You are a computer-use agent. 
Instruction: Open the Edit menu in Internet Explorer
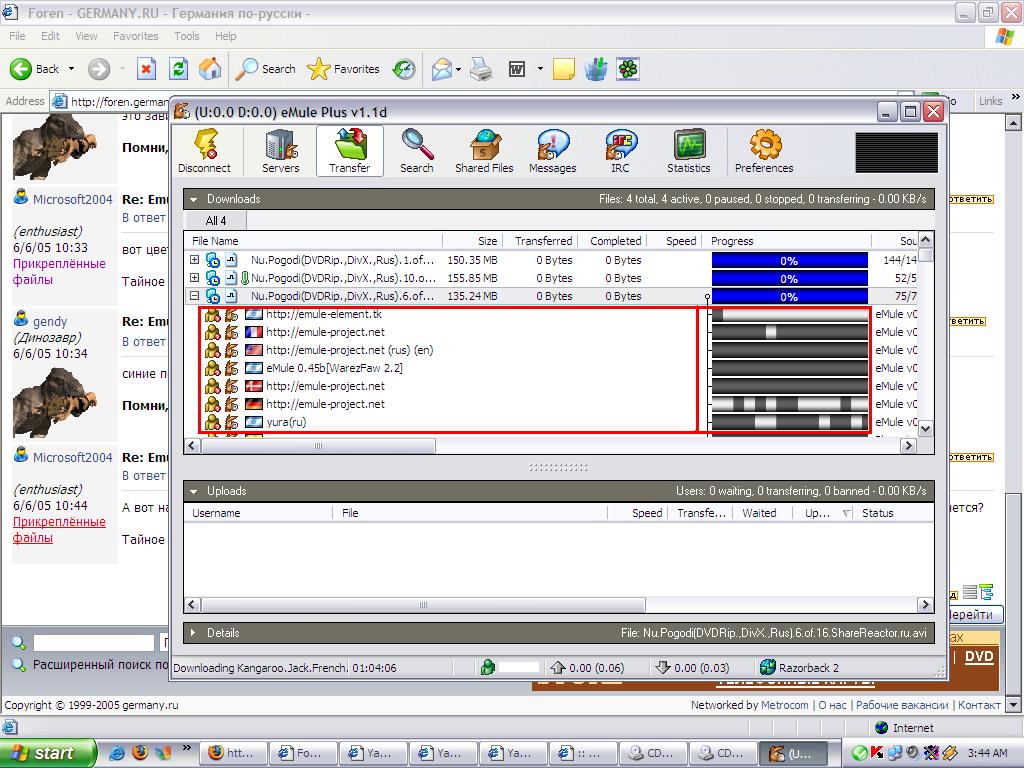pyautogui.click(x=50, y=36)
